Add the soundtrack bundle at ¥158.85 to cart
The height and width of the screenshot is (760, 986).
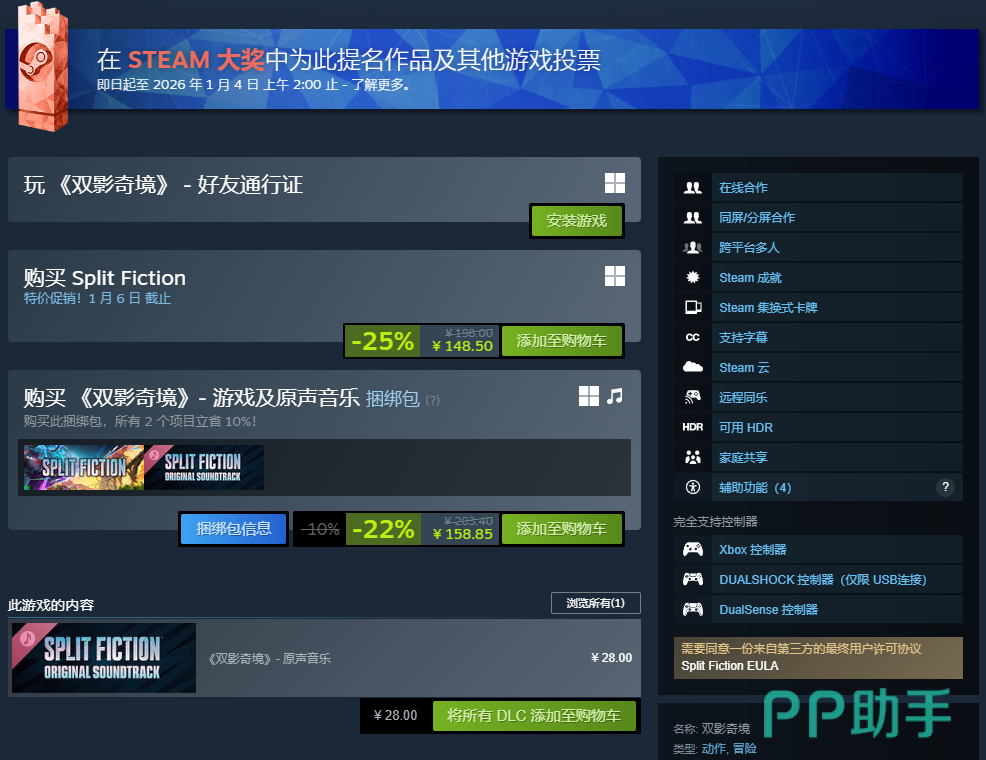(561, 529)
